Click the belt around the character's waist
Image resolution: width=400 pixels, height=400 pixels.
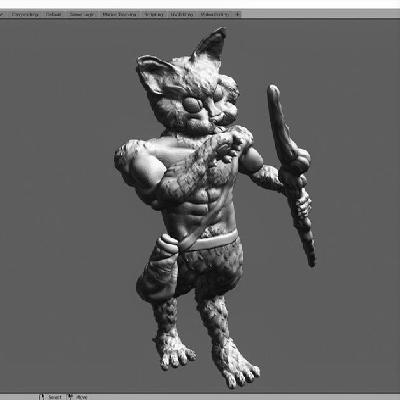(213, 241)
